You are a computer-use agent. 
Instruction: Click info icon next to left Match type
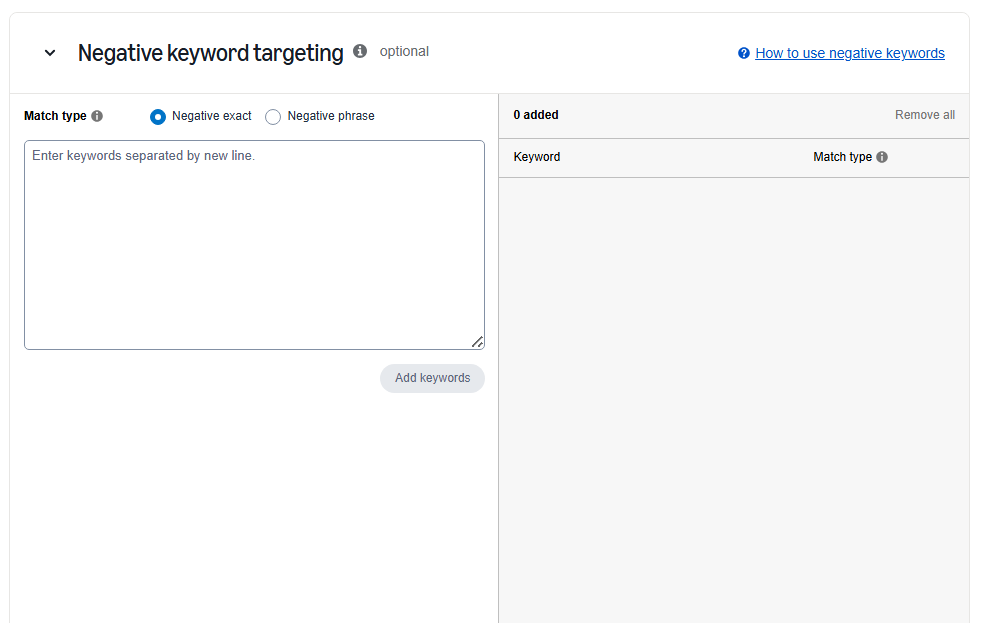pyautogui.click(x=97, y=116)
